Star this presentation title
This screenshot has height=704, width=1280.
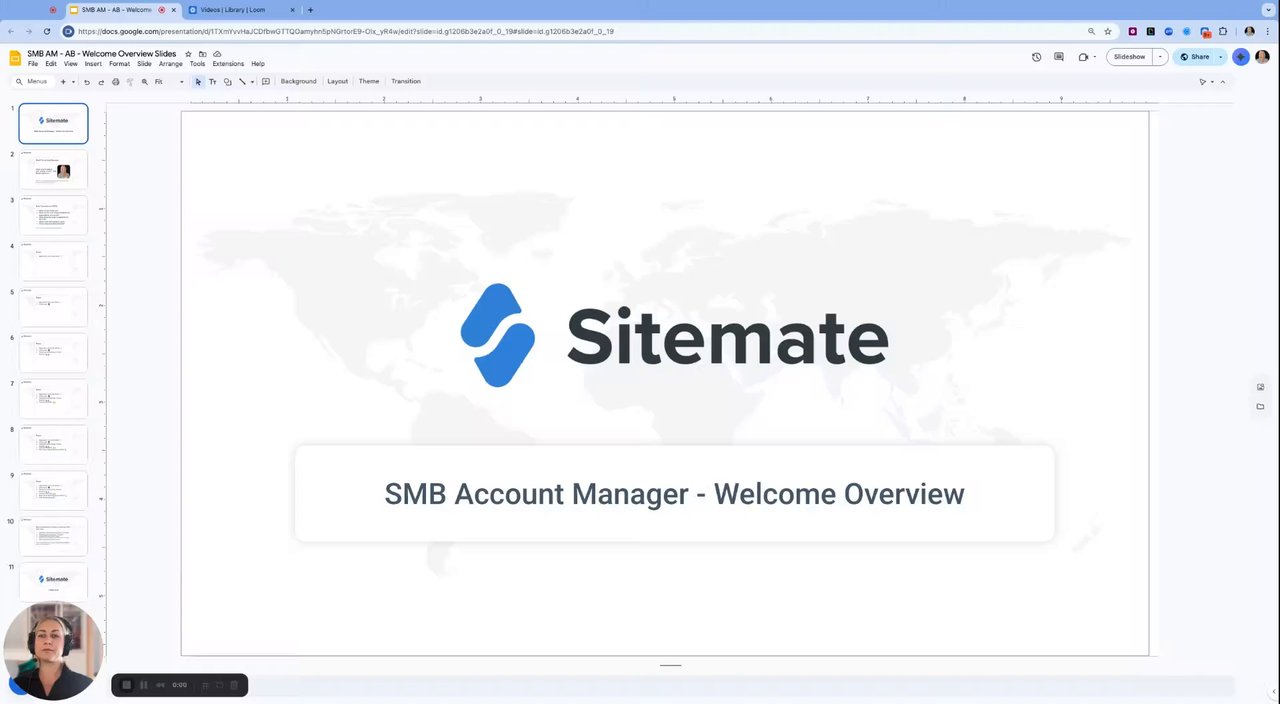click(x=188, y=54)
